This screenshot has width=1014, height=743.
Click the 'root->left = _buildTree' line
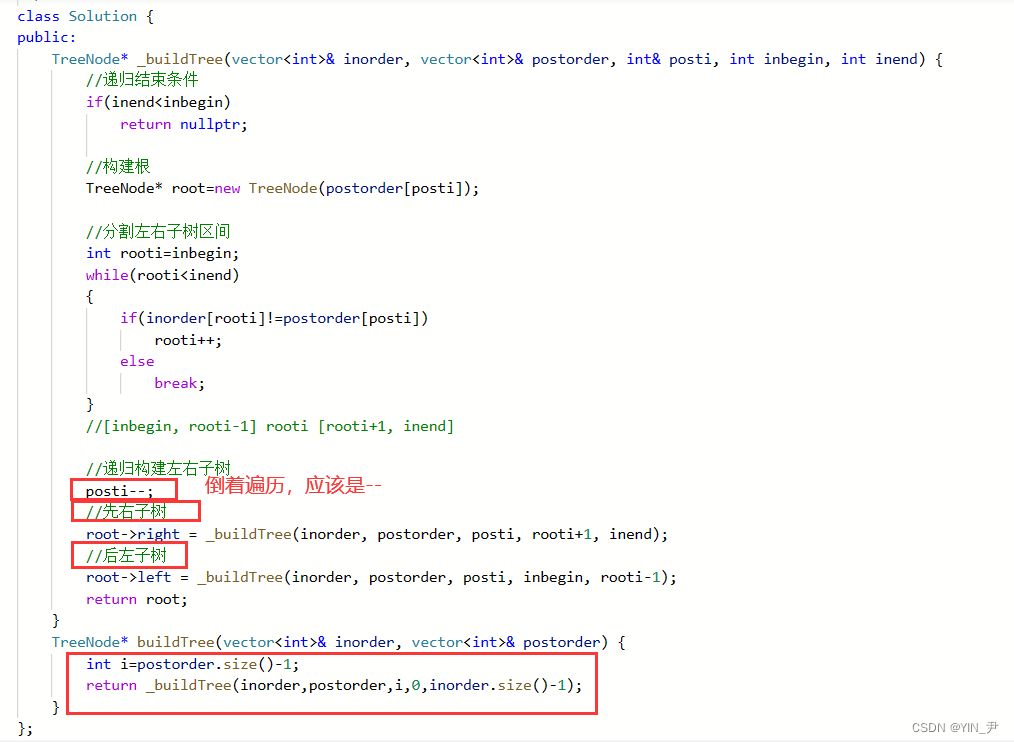point(381,577)
